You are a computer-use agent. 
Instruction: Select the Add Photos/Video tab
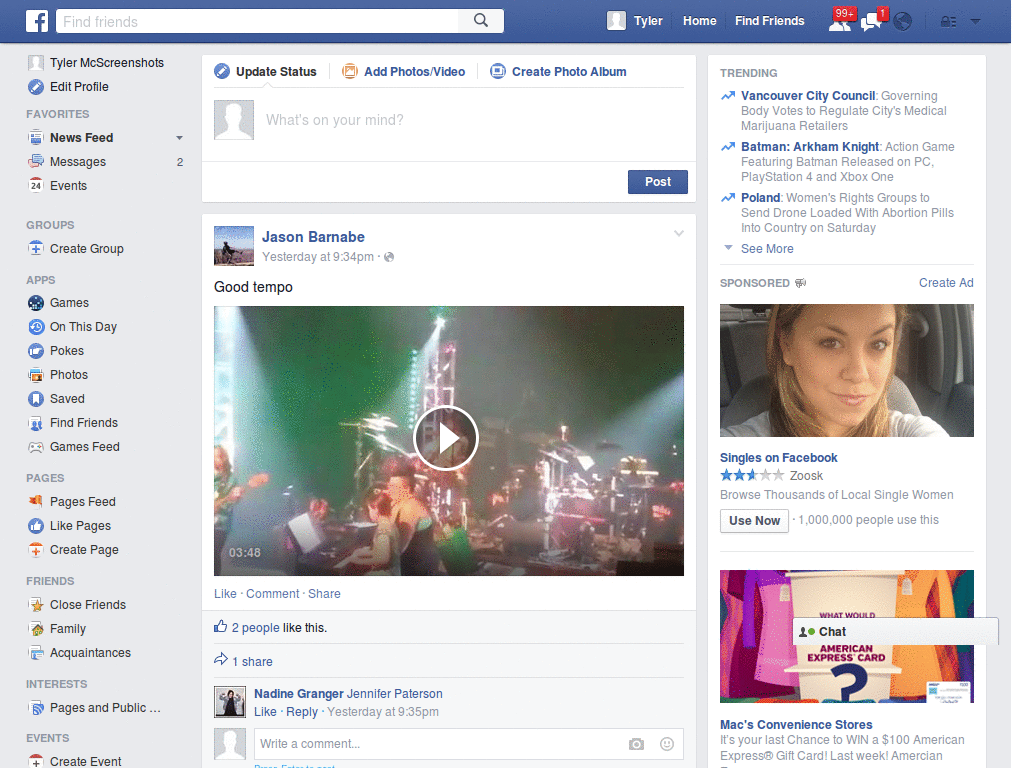tap(404, 72)
